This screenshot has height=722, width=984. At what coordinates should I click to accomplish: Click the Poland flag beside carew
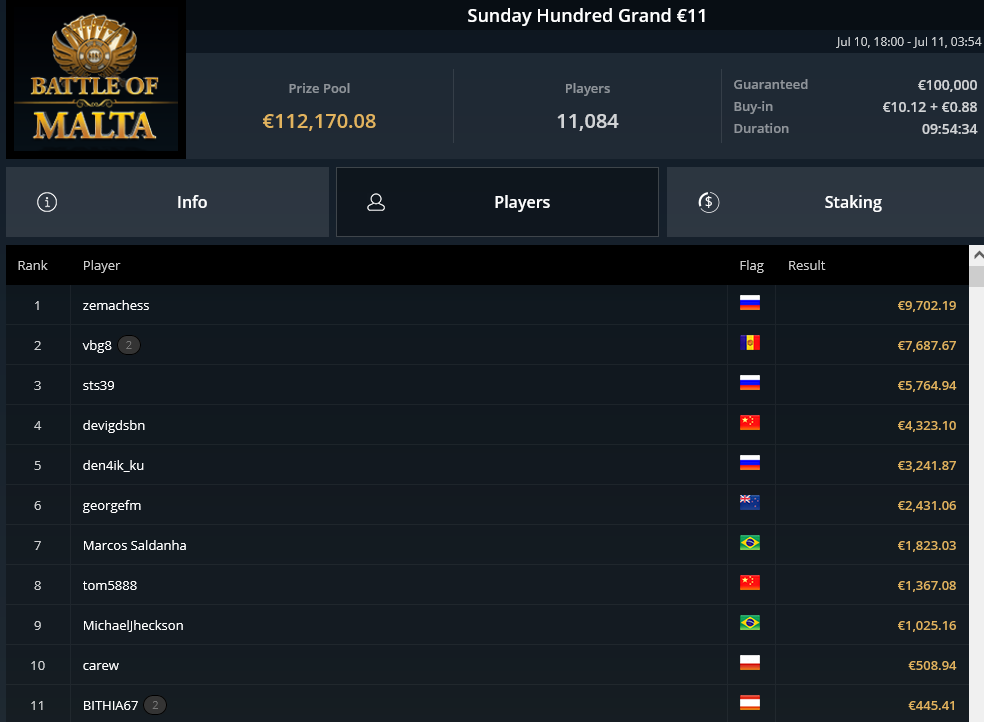click(749, 663)
